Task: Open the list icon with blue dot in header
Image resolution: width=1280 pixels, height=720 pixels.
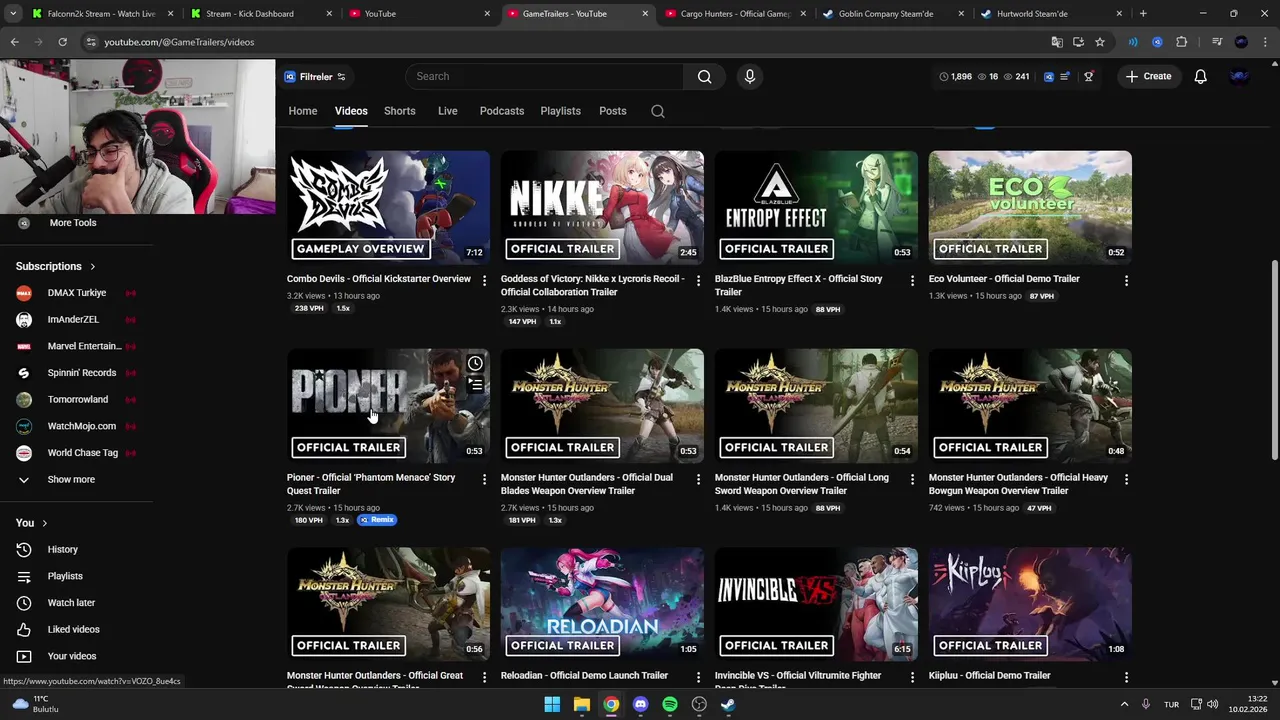Action: (x=1066, y=76)
